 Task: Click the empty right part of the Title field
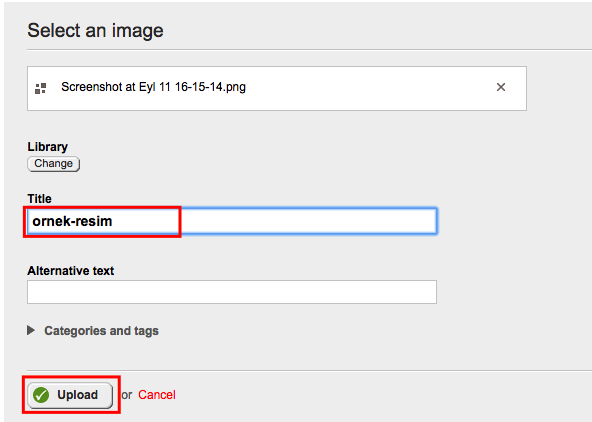310,221
